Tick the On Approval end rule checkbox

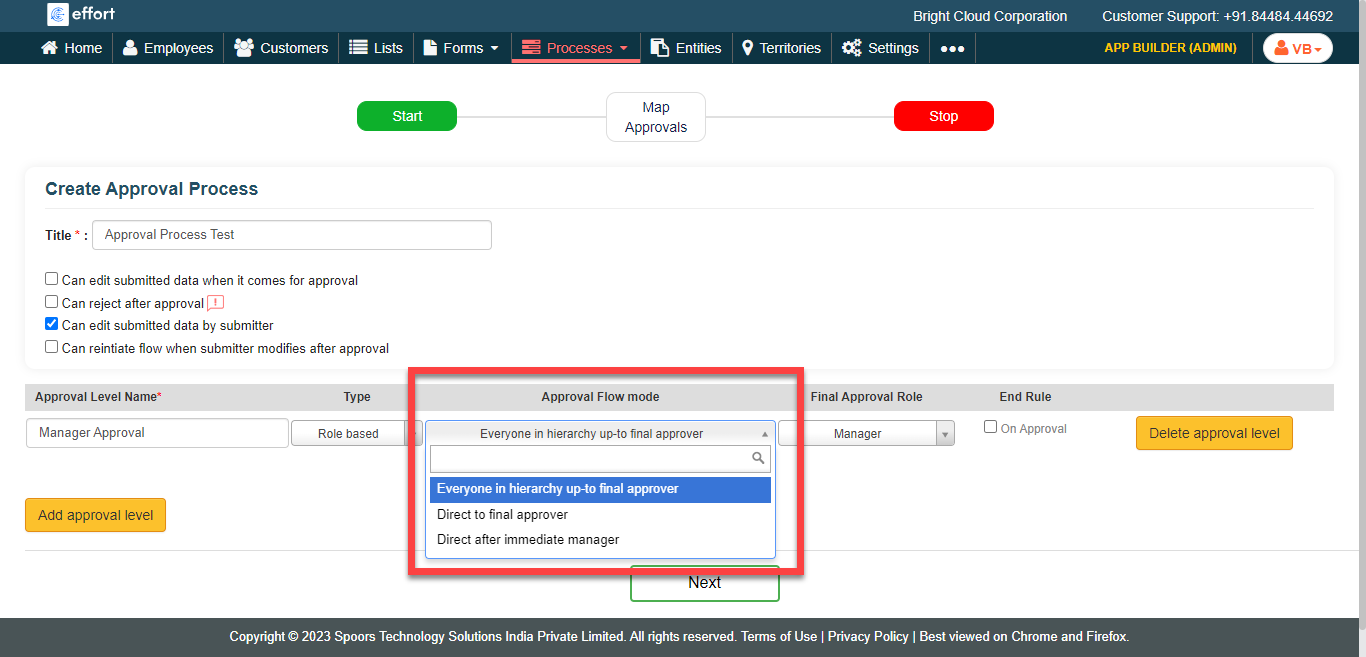[991, 427]
